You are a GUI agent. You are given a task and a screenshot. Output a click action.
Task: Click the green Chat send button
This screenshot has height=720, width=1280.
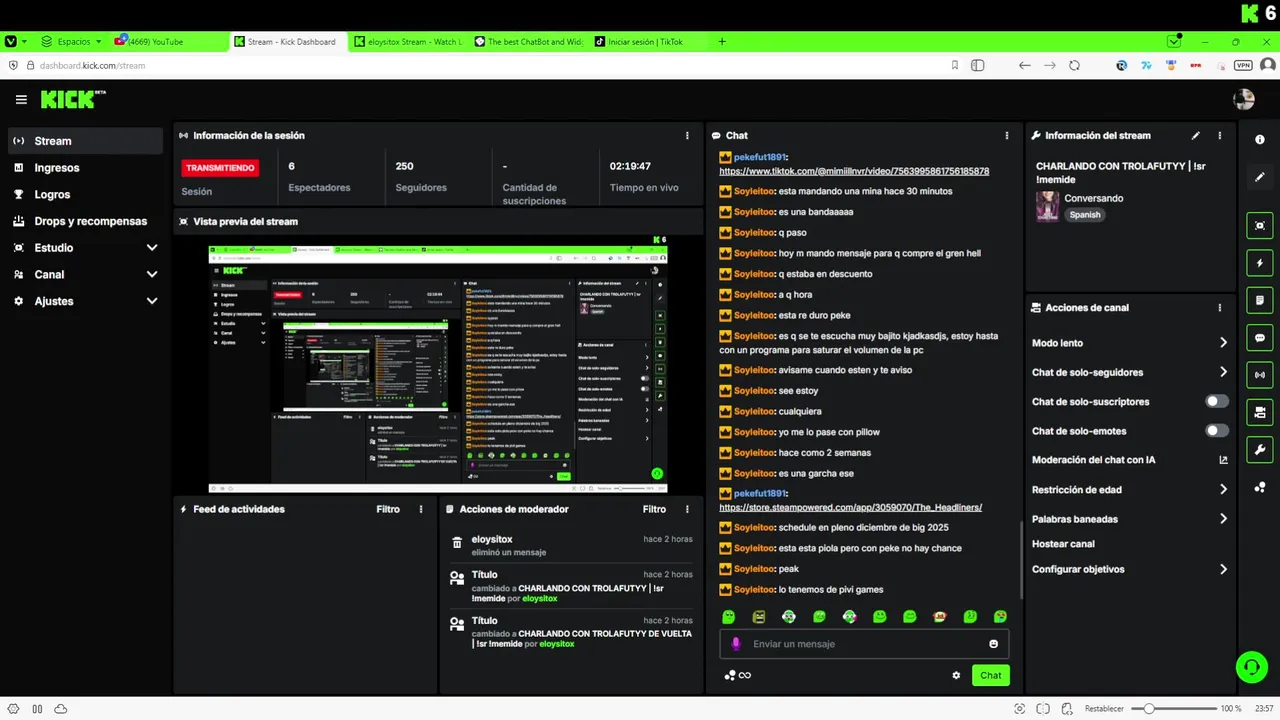pos(991,675)
